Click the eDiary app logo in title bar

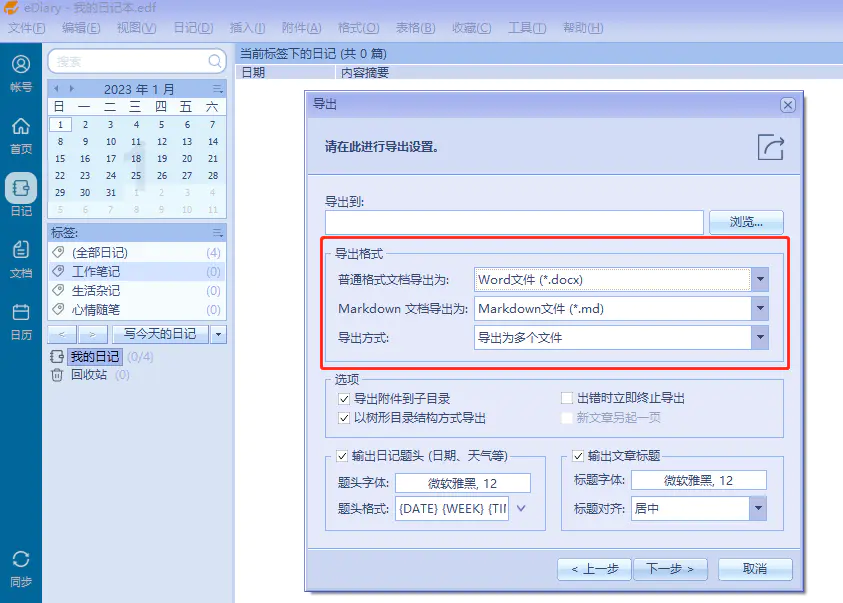[x=11, y=8]
